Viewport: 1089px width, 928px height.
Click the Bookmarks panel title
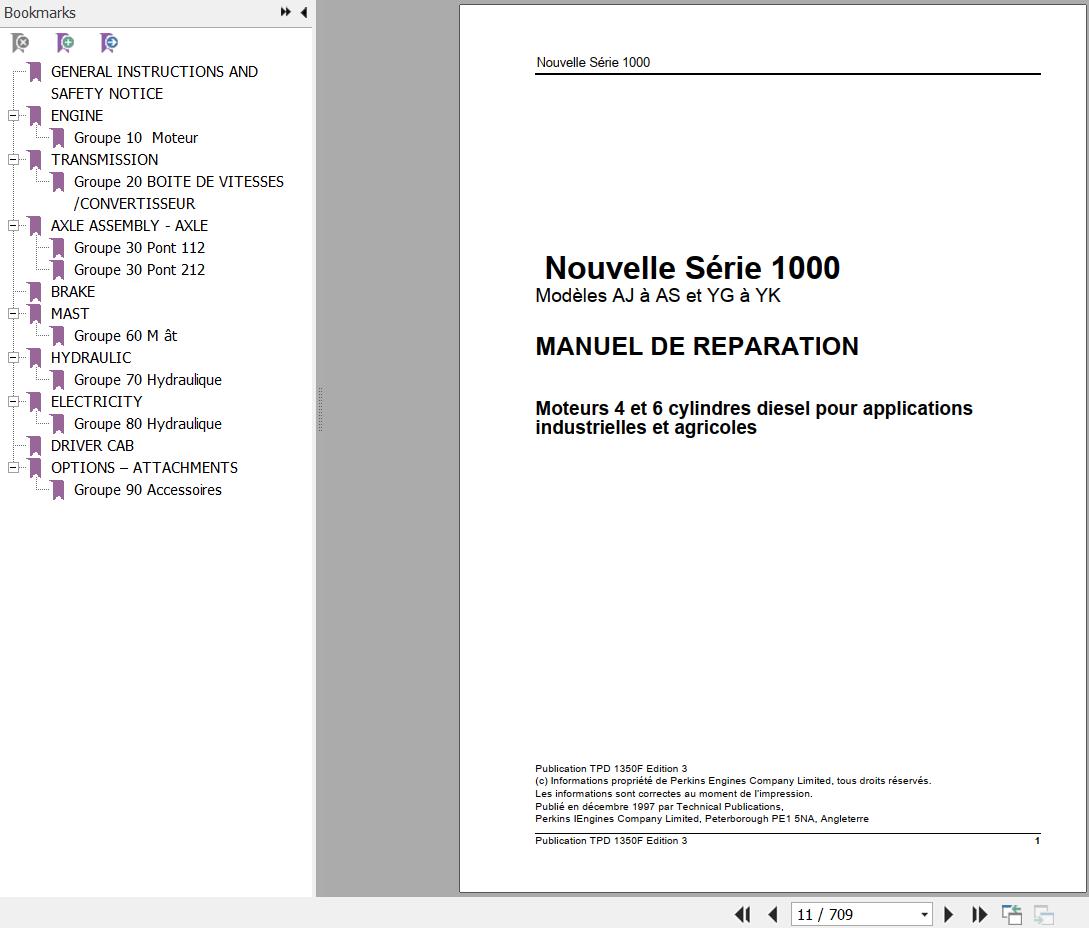[x=40, y=13]
